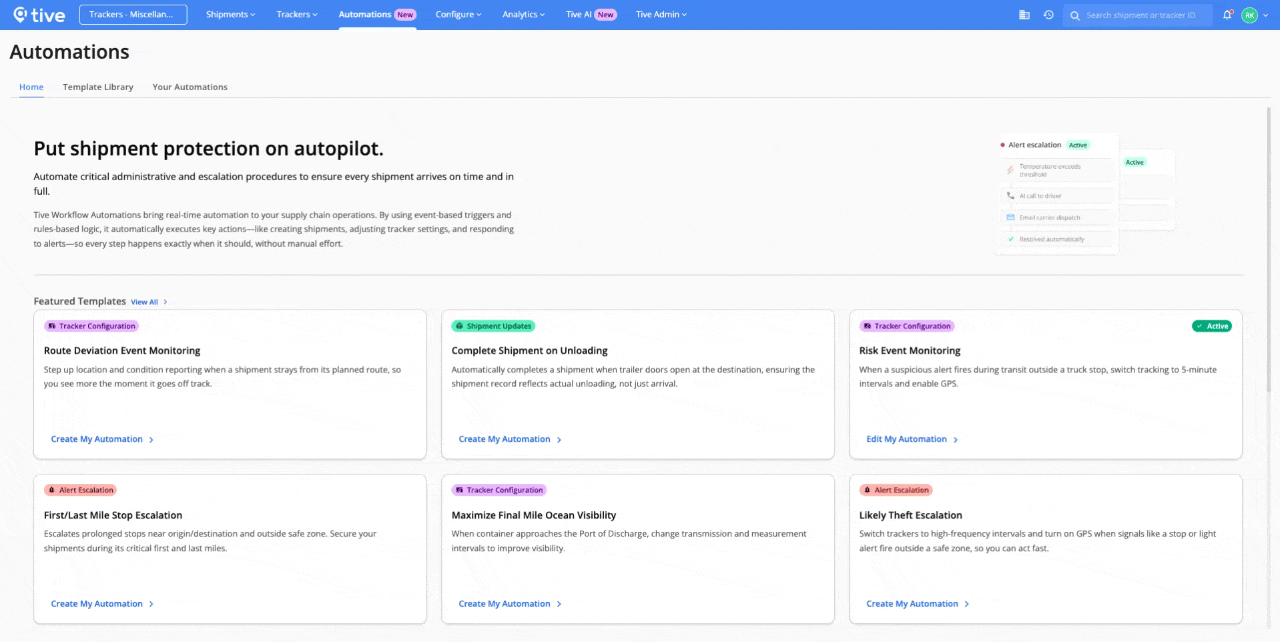Click the Featured Templates heading
Screen dimensions: 1280x642
click(80, 301)
